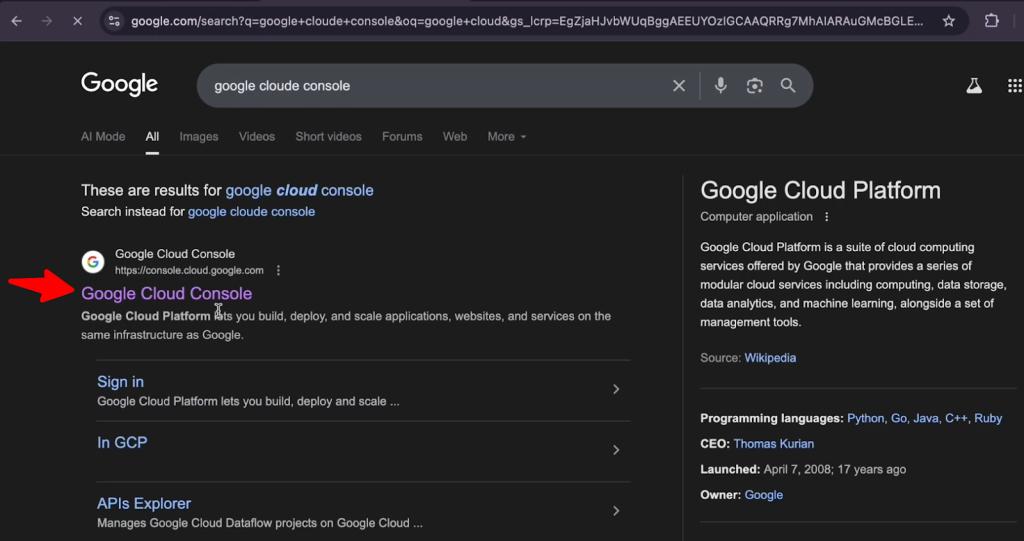Open more options for Computer application
Viewport: 1024px width, 541px height.
pos(826,217)
